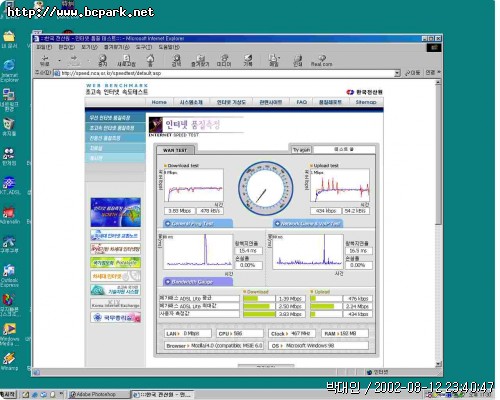This screenshot has height=400, width=500.
Task: Click the second sidebar link 초고속 인터넷 품질측정
Action: 115,128
